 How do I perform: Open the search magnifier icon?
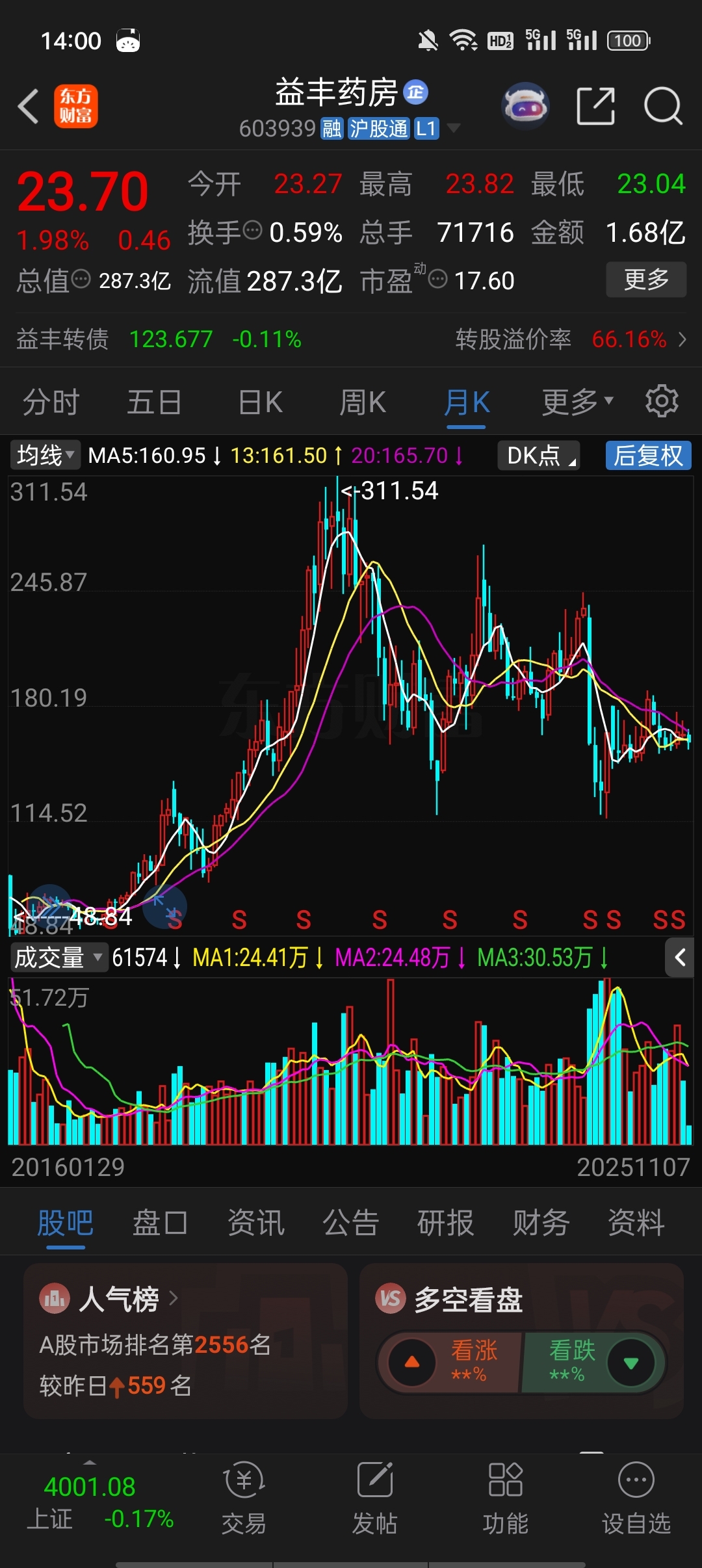pyautogui.click(x=663, y=105)
